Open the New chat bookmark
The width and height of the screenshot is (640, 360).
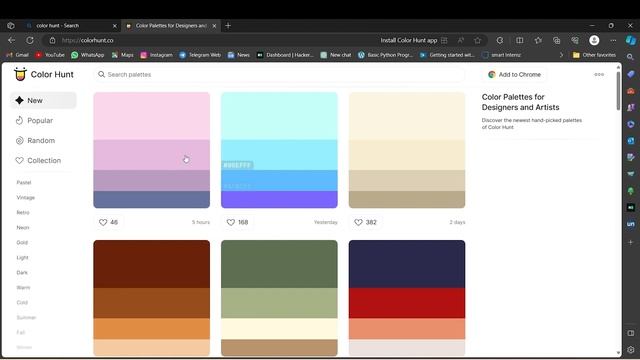coord(336,55)
